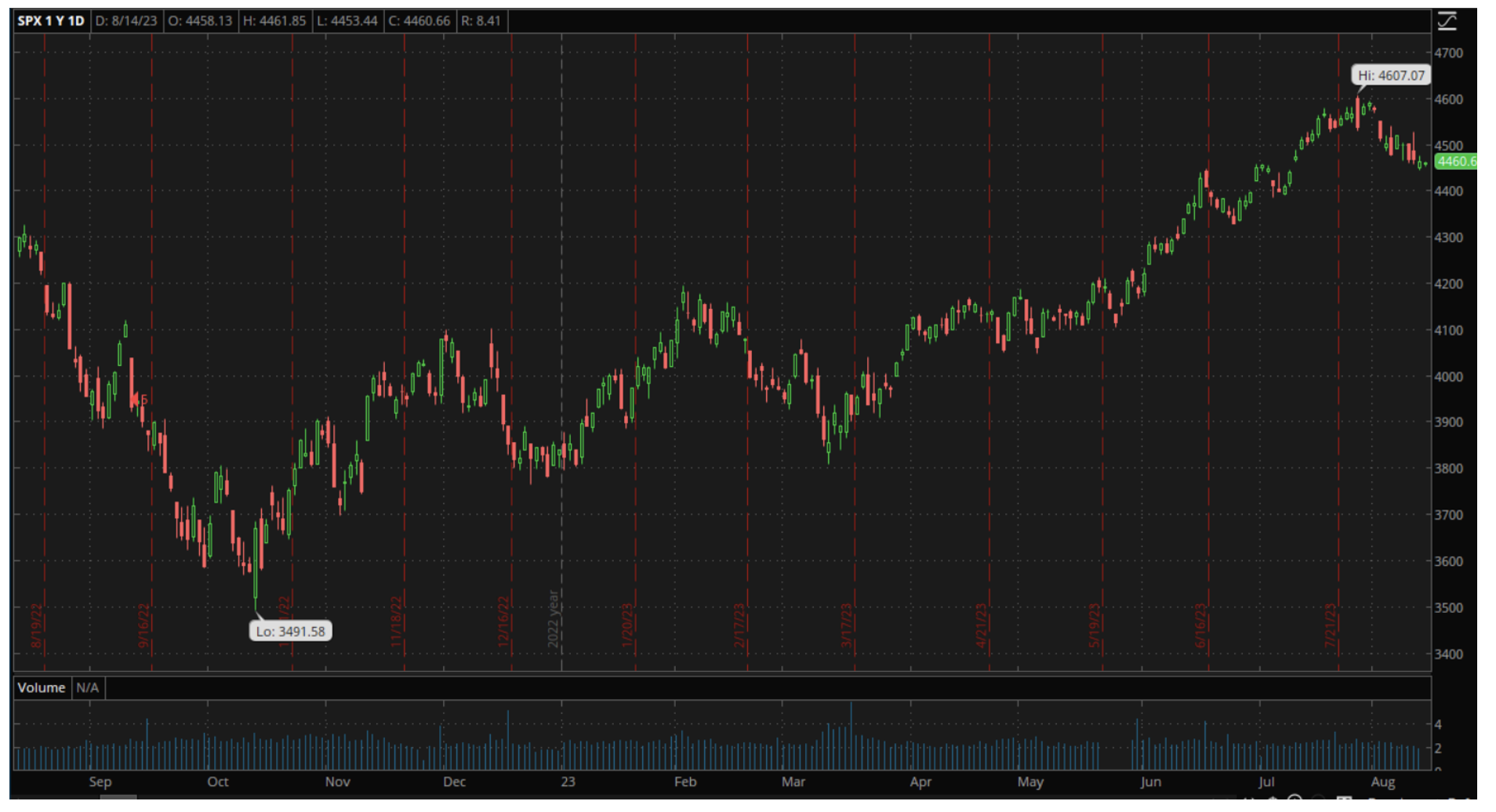Click the 6/16/23 expiration marker
The height and width of the screenshot is (812, 1496).
click(x=1200, y=625)
